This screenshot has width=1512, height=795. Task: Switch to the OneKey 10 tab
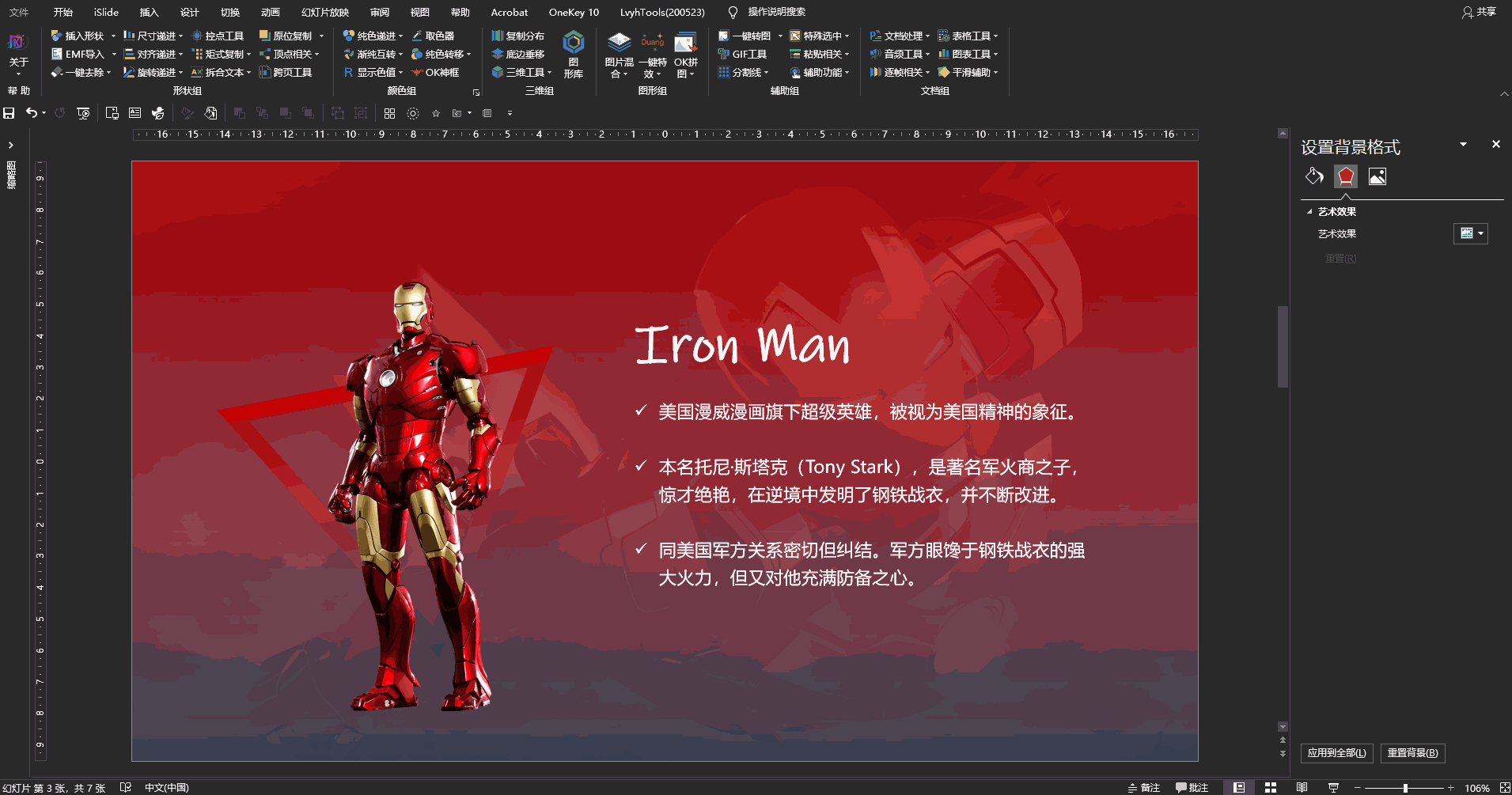pos(574,12)
